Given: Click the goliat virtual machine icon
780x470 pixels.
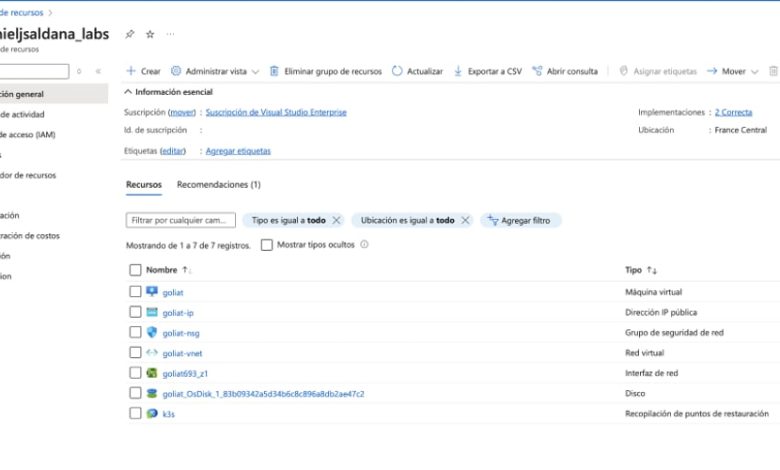Looking at the screenshot, I should (x=152, y=291).
